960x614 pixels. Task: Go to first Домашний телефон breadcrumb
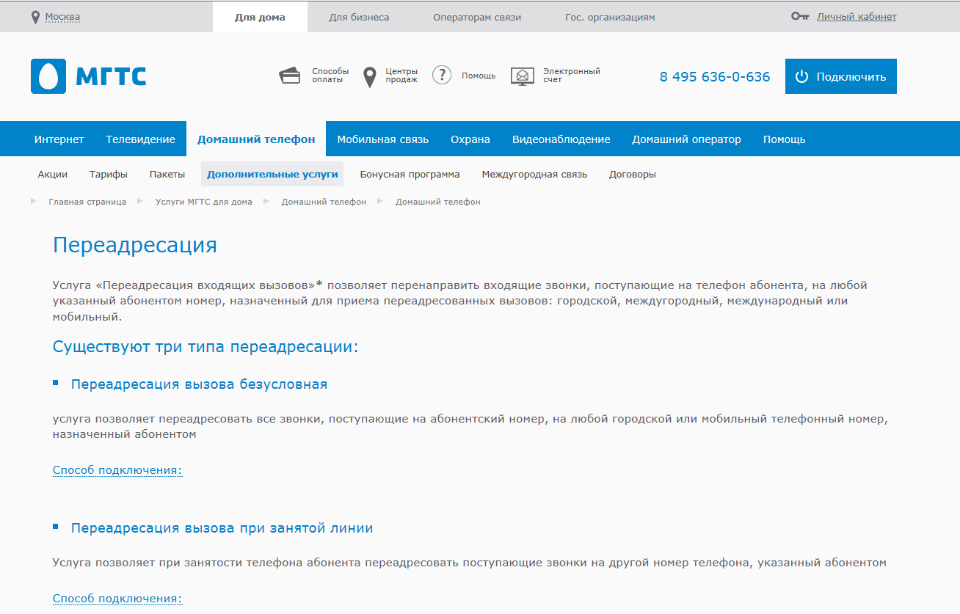[324, 202]
